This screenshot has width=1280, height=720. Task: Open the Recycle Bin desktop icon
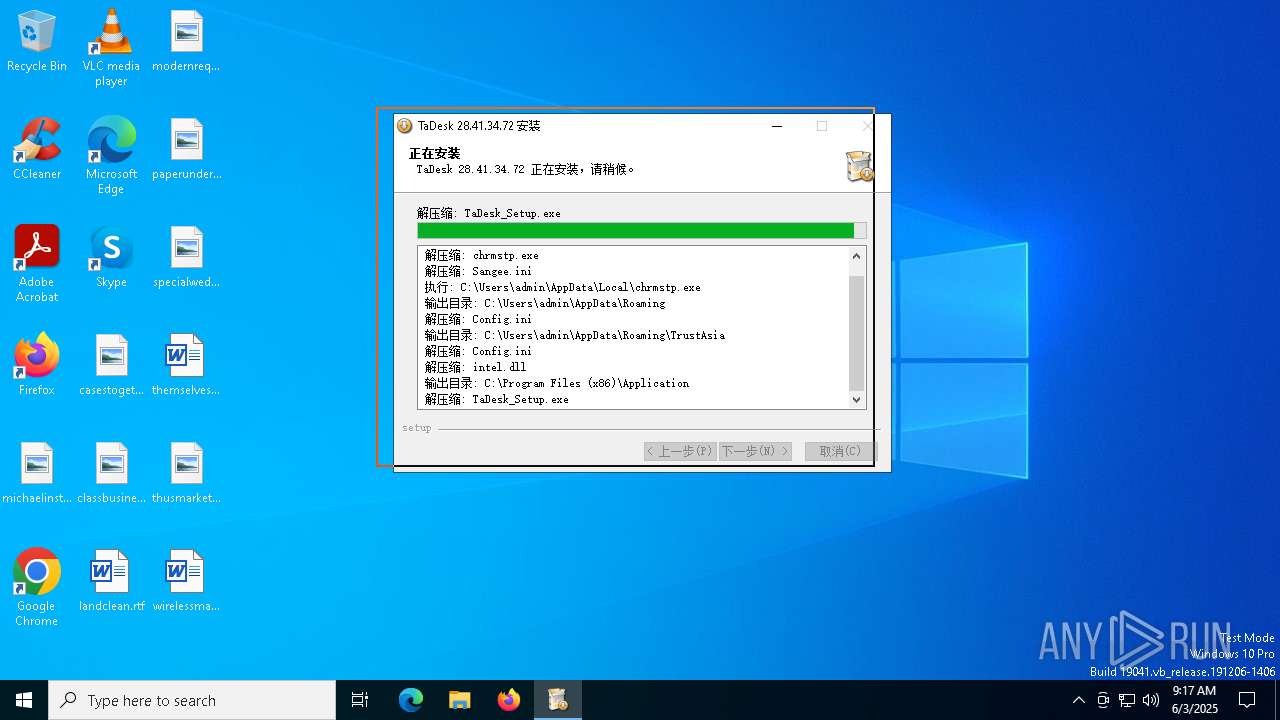pyautogui.click(x=37, y=41)
